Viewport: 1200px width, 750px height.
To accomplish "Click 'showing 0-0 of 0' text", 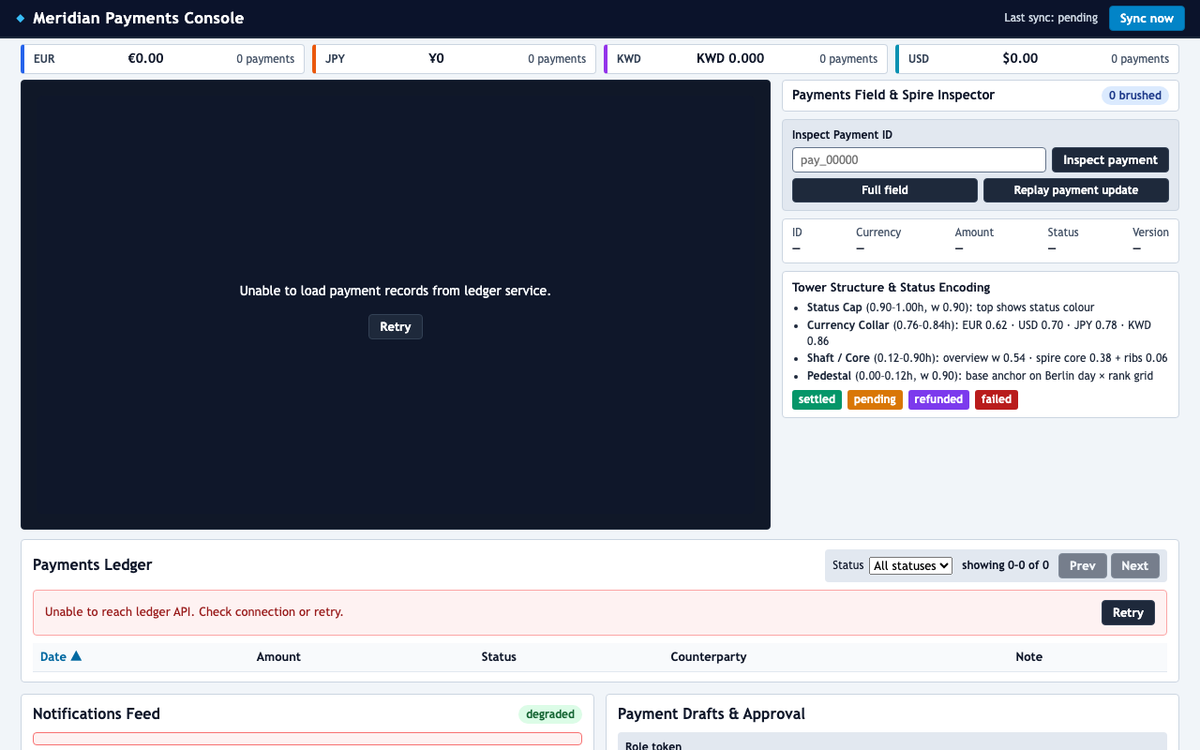I will click(x=1005, y=565).
